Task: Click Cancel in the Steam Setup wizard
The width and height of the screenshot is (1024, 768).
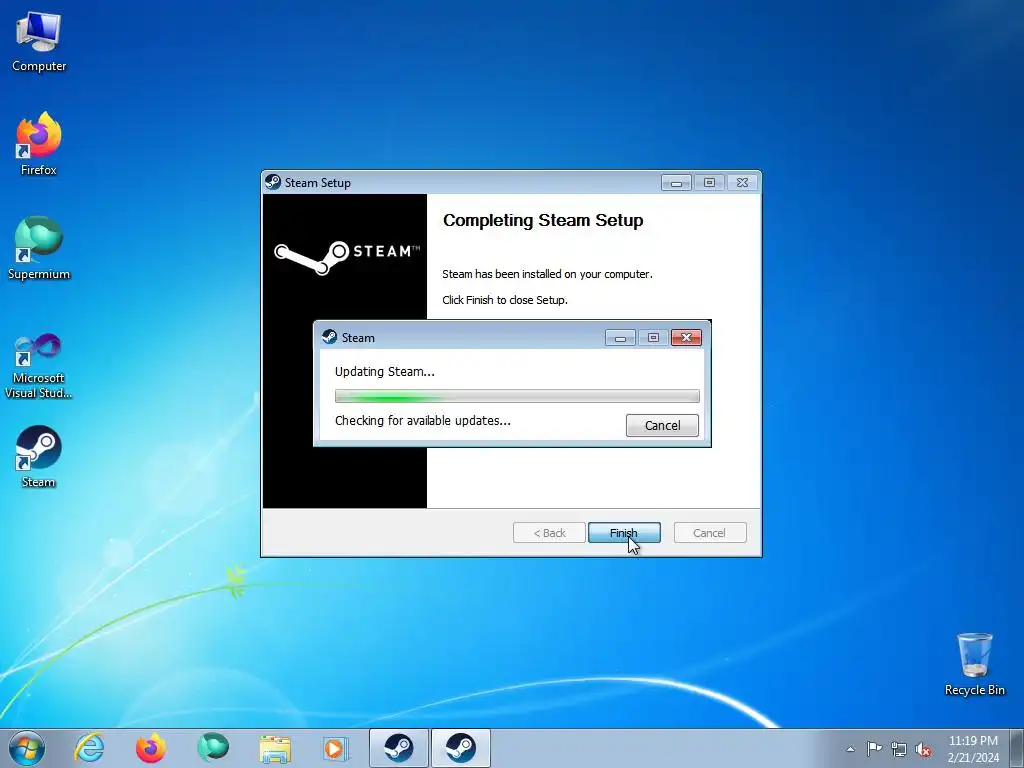Action: tap(710, 533)
